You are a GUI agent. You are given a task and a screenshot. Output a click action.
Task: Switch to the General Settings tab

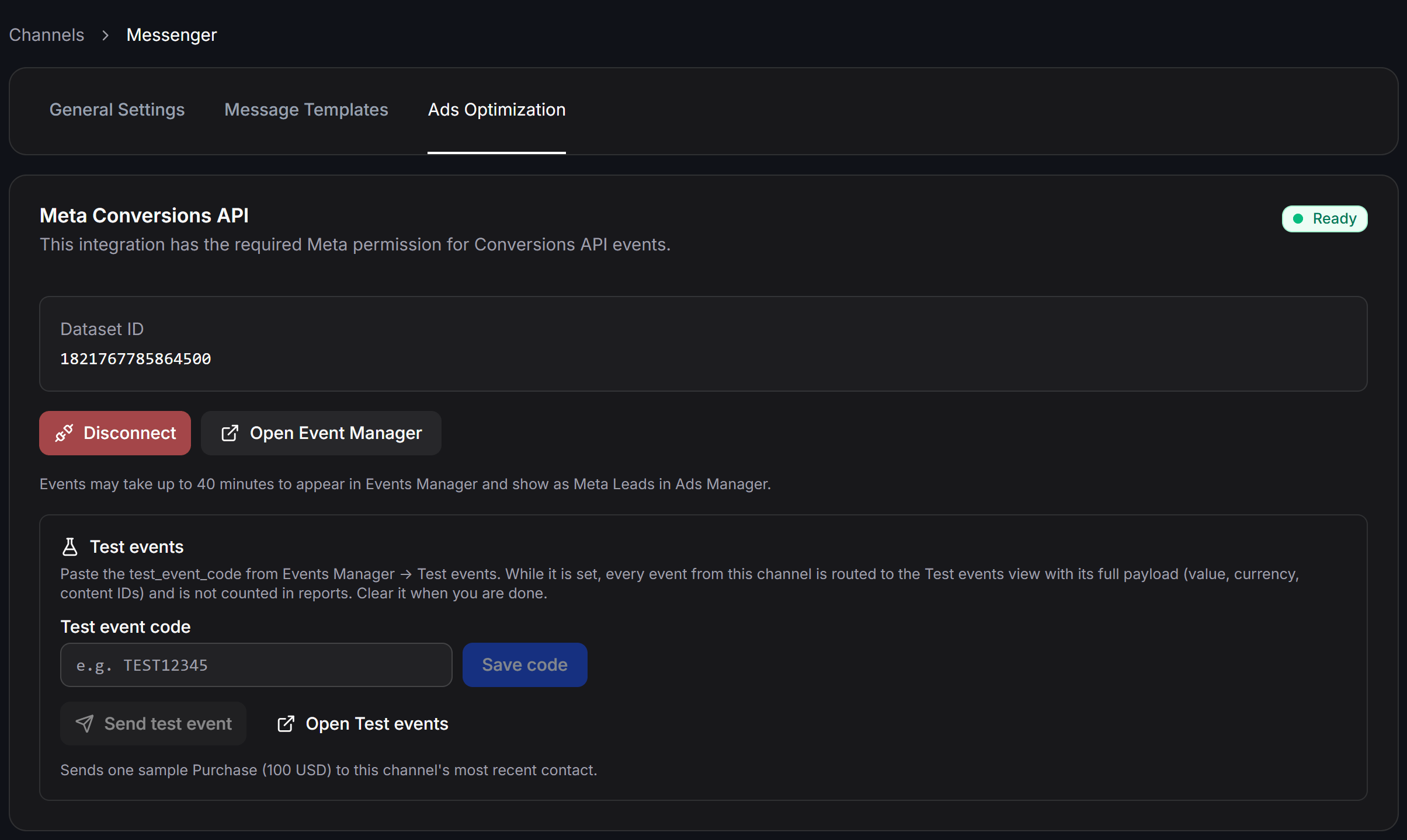[x=117, y=110]
